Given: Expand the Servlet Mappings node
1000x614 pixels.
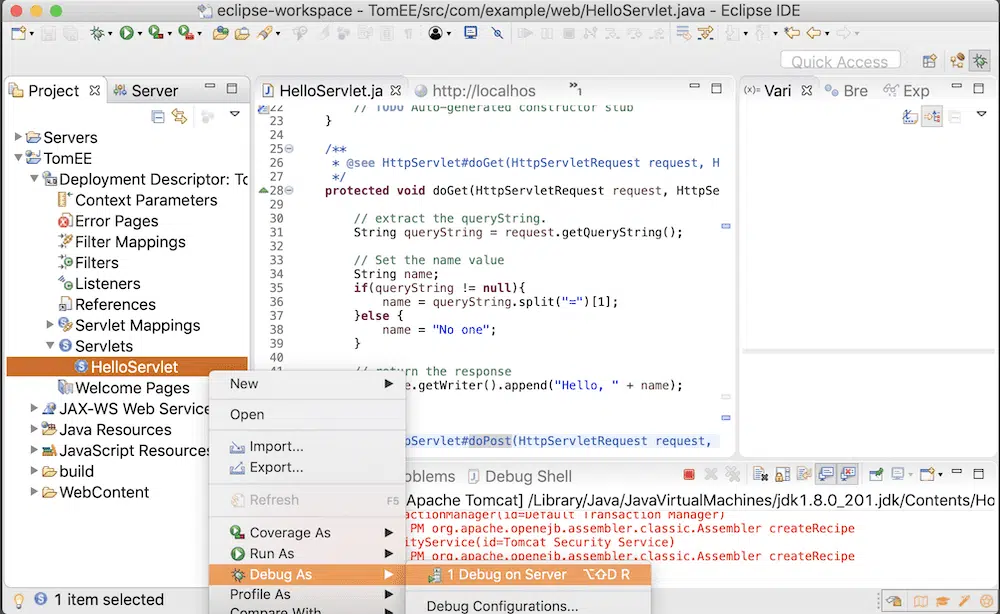Looking at the screenshot, I should pyautogui.click(x=51, y=325).
